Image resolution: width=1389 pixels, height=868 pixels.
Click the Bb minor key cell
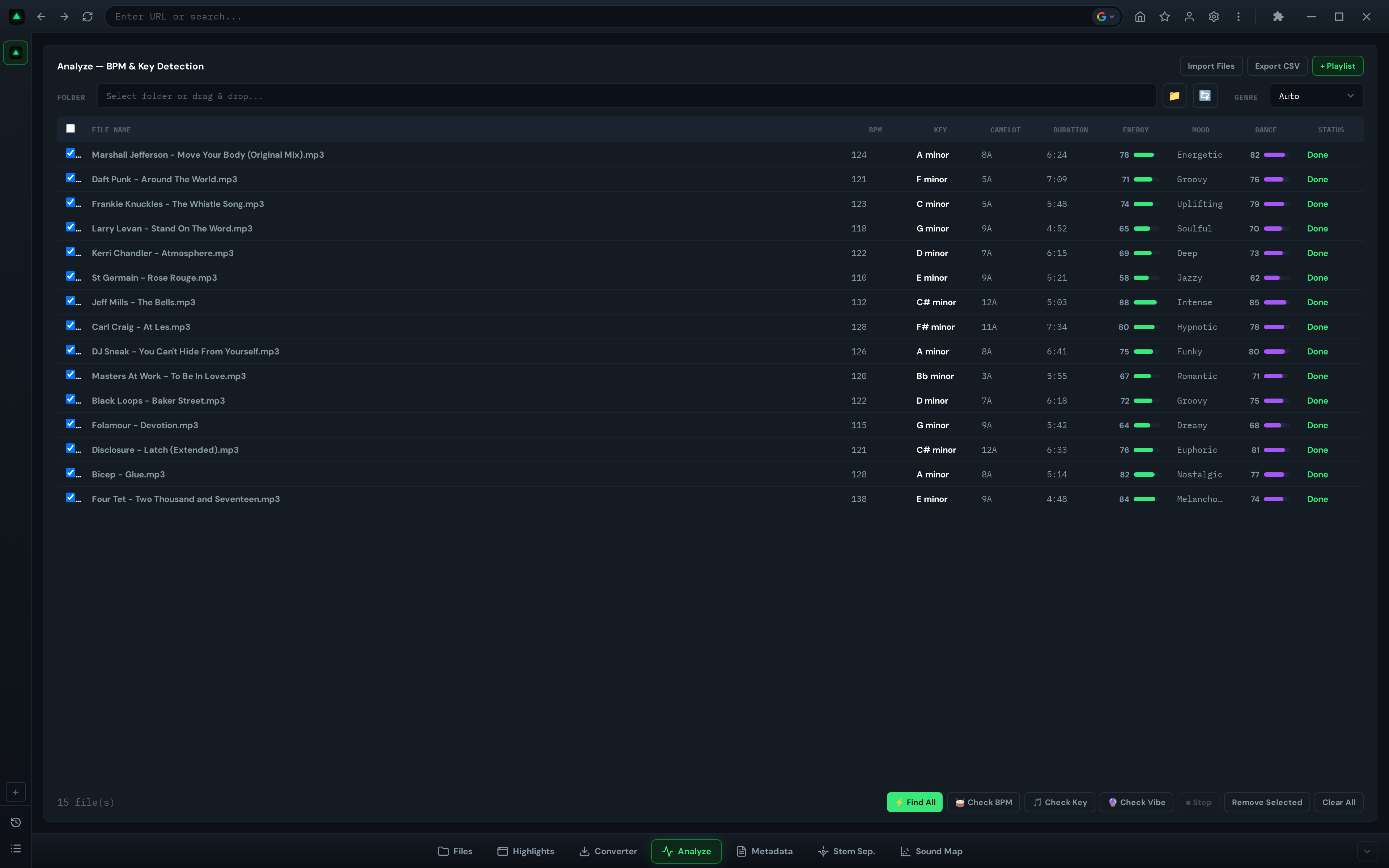pyautogui.click(x=935, y=376)
